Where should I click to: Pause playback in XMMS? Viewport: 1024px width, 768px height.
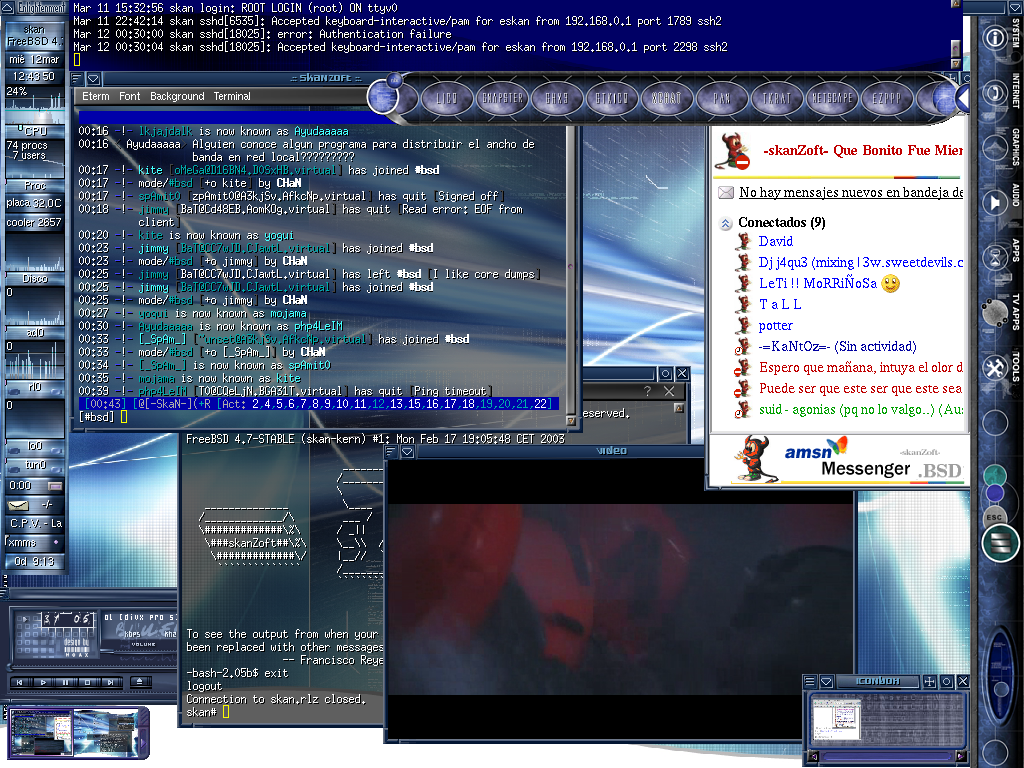coord(65,682)
